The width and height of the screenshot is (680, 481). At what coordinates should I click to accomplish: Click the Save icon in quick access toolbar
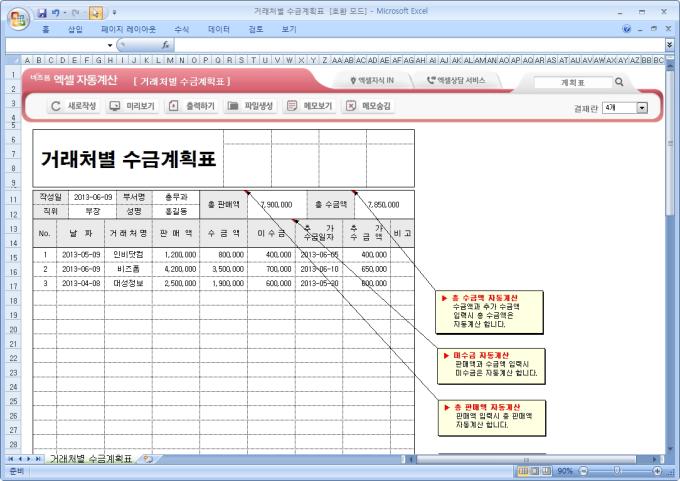tap(43, 12)
